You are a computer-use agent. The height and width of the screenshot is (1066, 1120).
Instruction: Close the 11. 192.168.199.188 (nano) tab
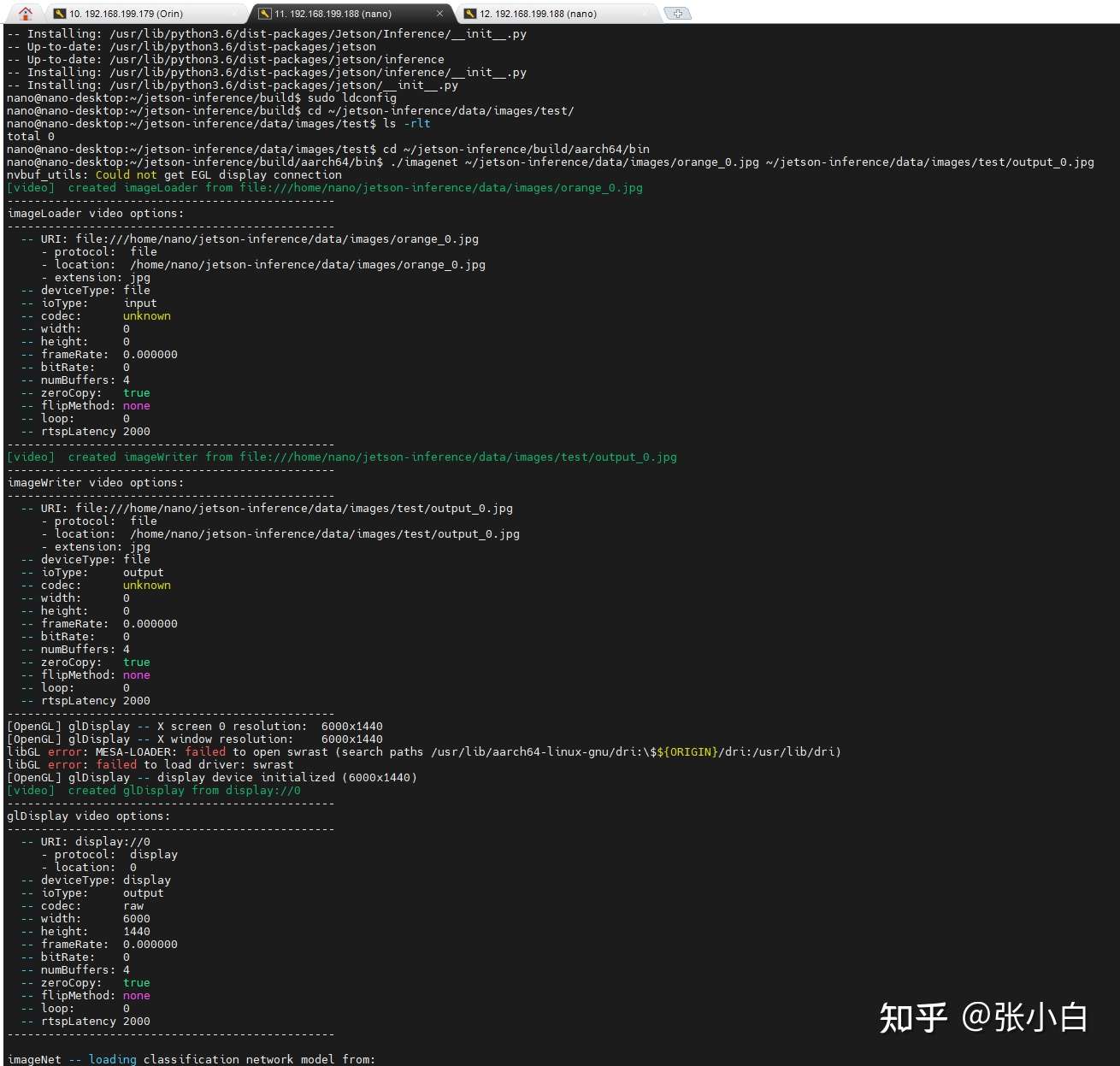pos(439,13)
